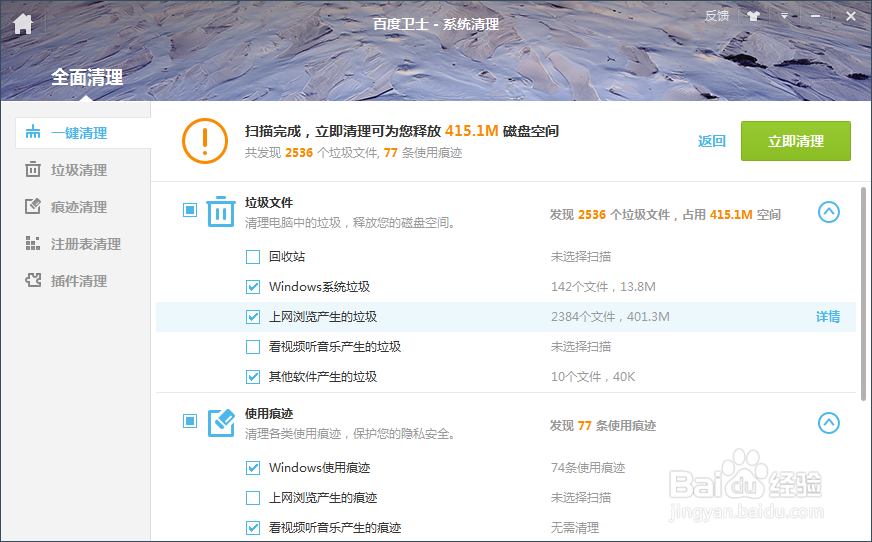
Task: Select the 其他软件产生的垃圾 label
Action: tap(323, 377)
